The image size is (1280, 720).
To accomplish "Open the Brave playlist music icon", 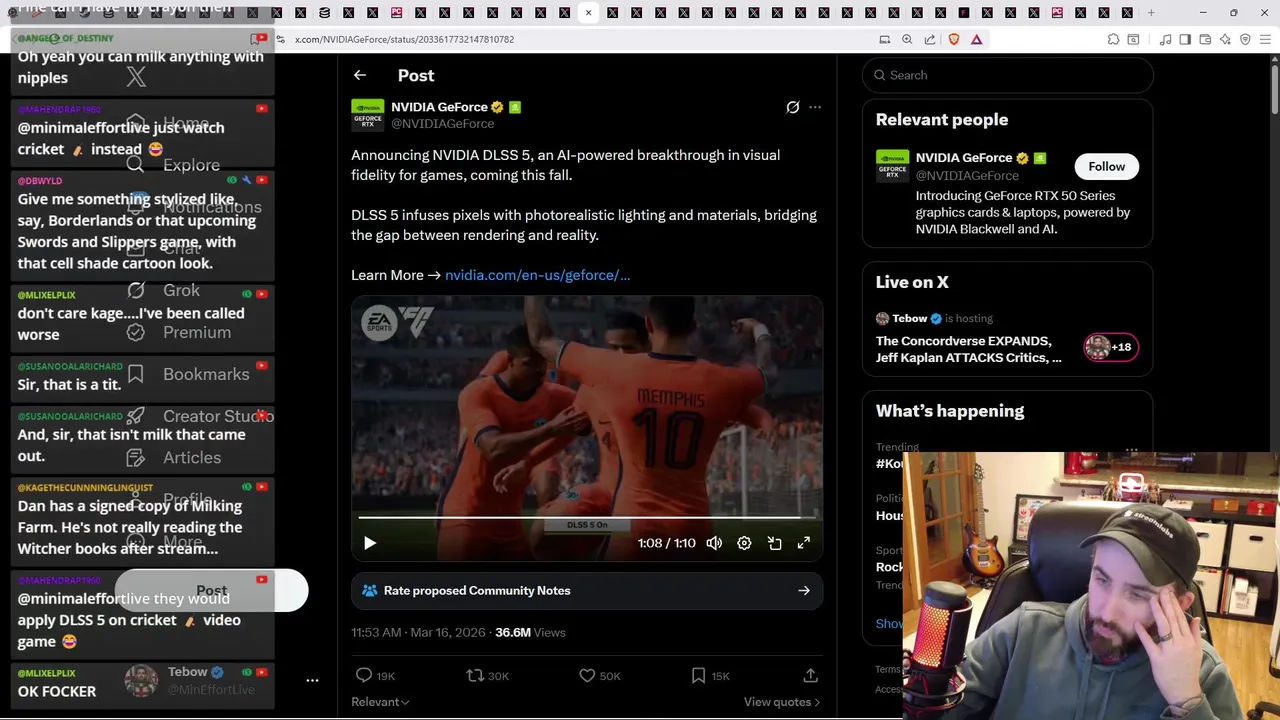I will pos(1165,40).
